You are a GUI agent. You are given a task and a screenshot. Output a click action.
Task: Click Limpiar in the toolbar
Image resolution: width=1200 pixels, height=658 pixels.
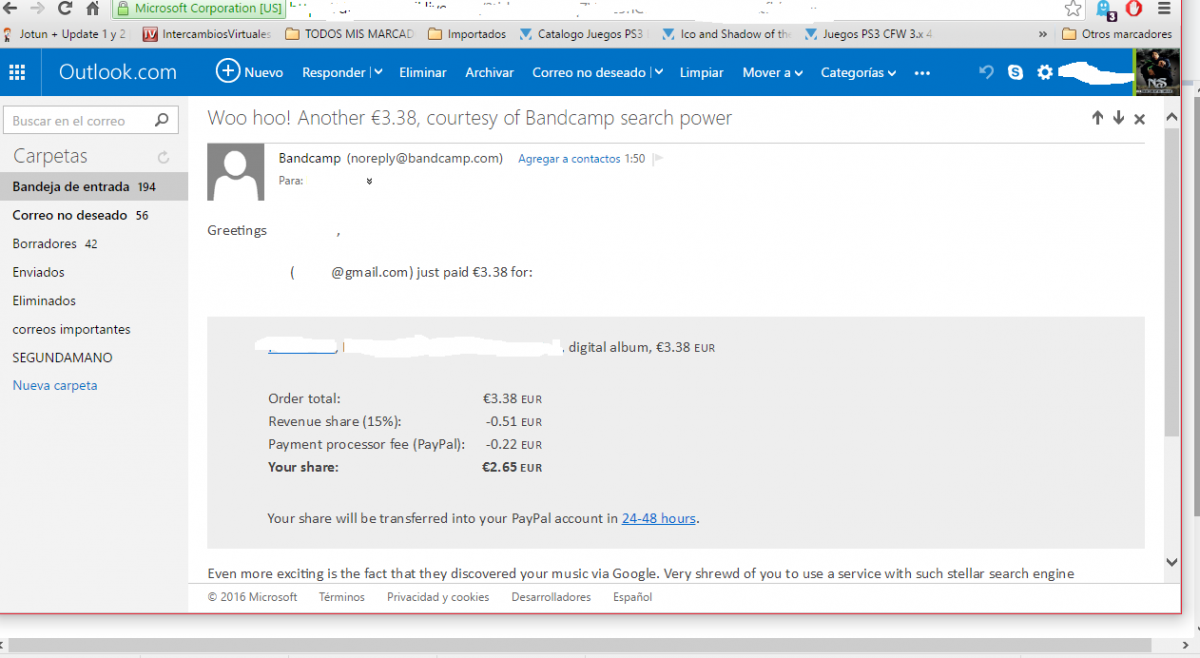[702, 73]
